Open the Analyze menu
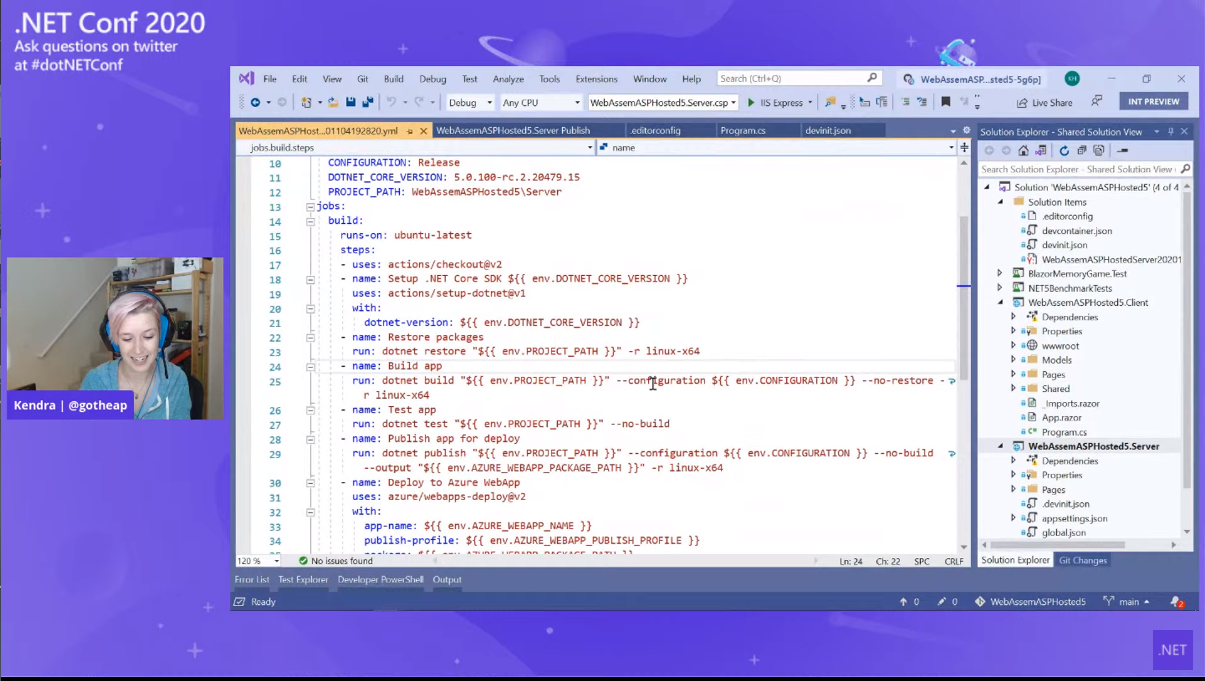 click(508, 78)
